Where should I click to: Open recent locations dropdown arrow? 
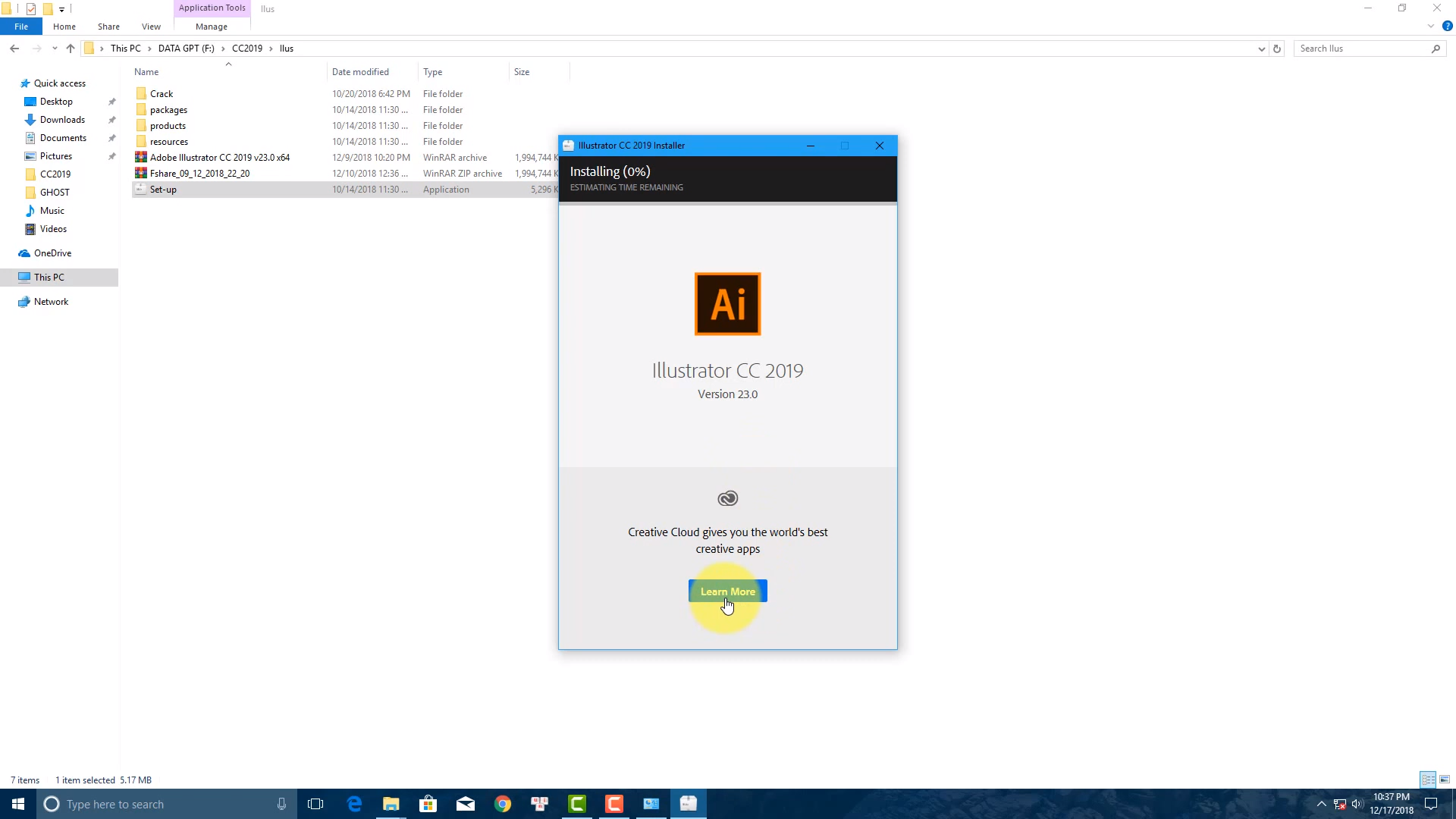click(55, 49)
